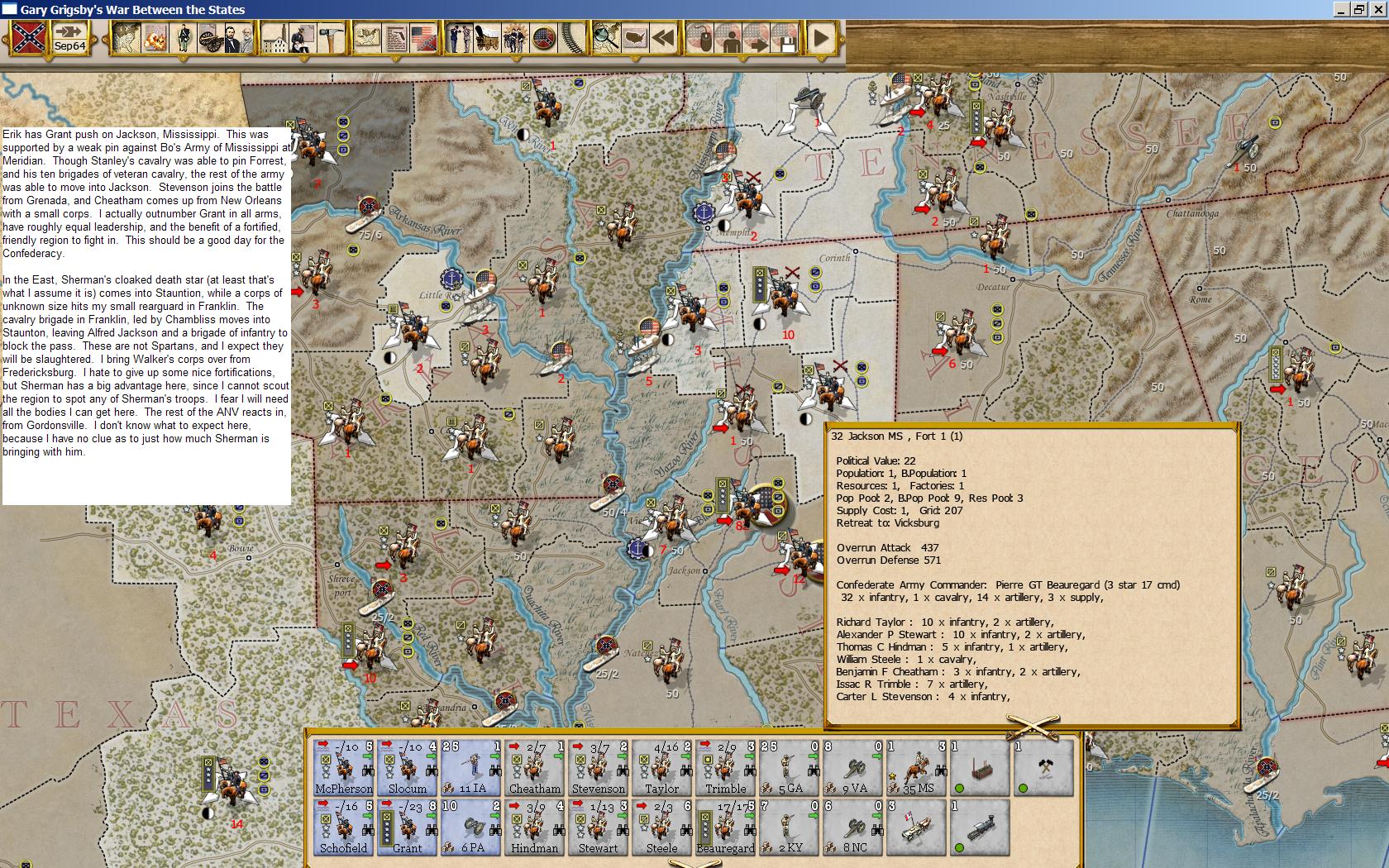Screen dimensions: 1389x868
Task: Select the Cheatham leader card
Action: pos(535,767)
